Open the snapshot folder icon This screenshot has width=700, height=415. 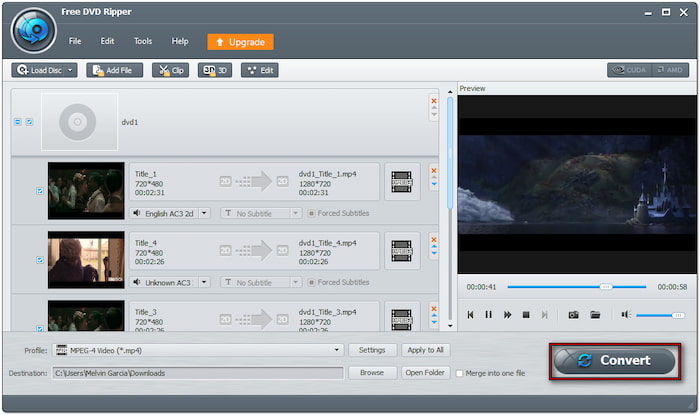[x=595, y=315]
